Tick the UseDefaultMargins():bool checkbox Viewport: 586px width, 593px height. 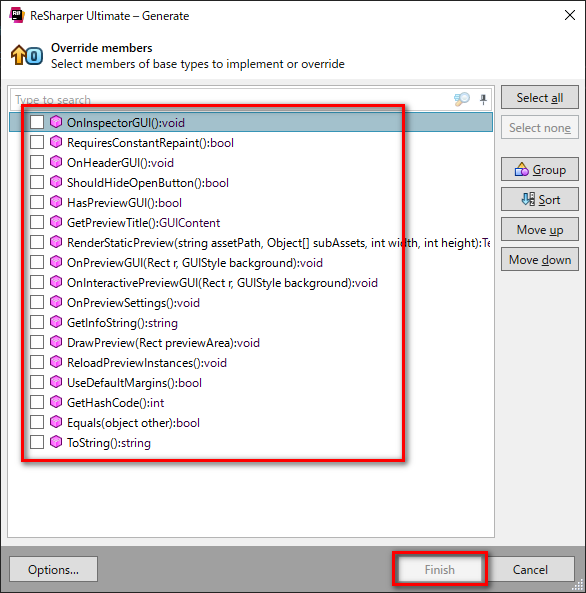(x=37, y=382)
